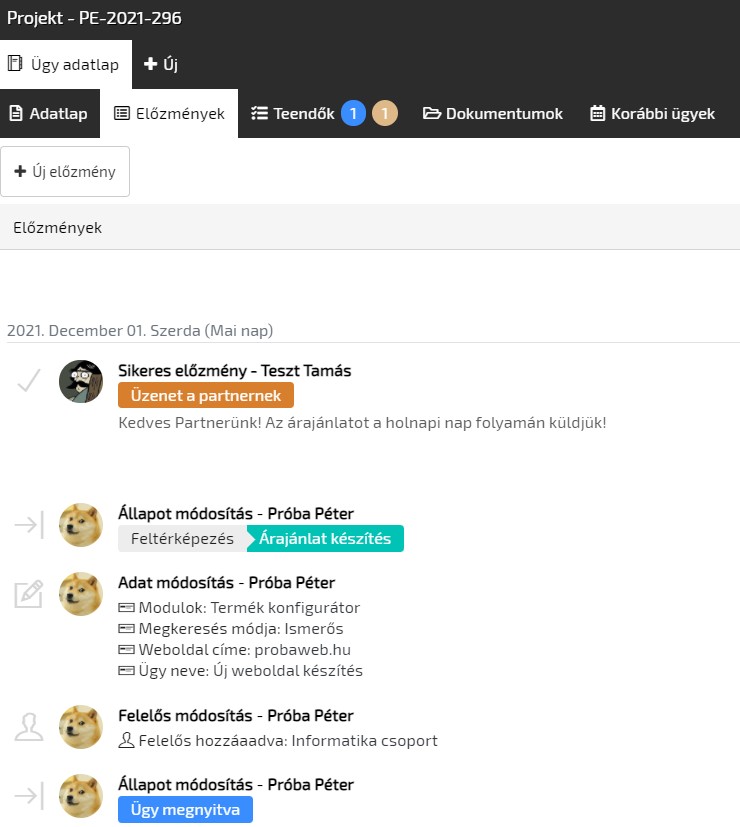Click the orange Üzenet a partnernek label

(x=206, y=396)
